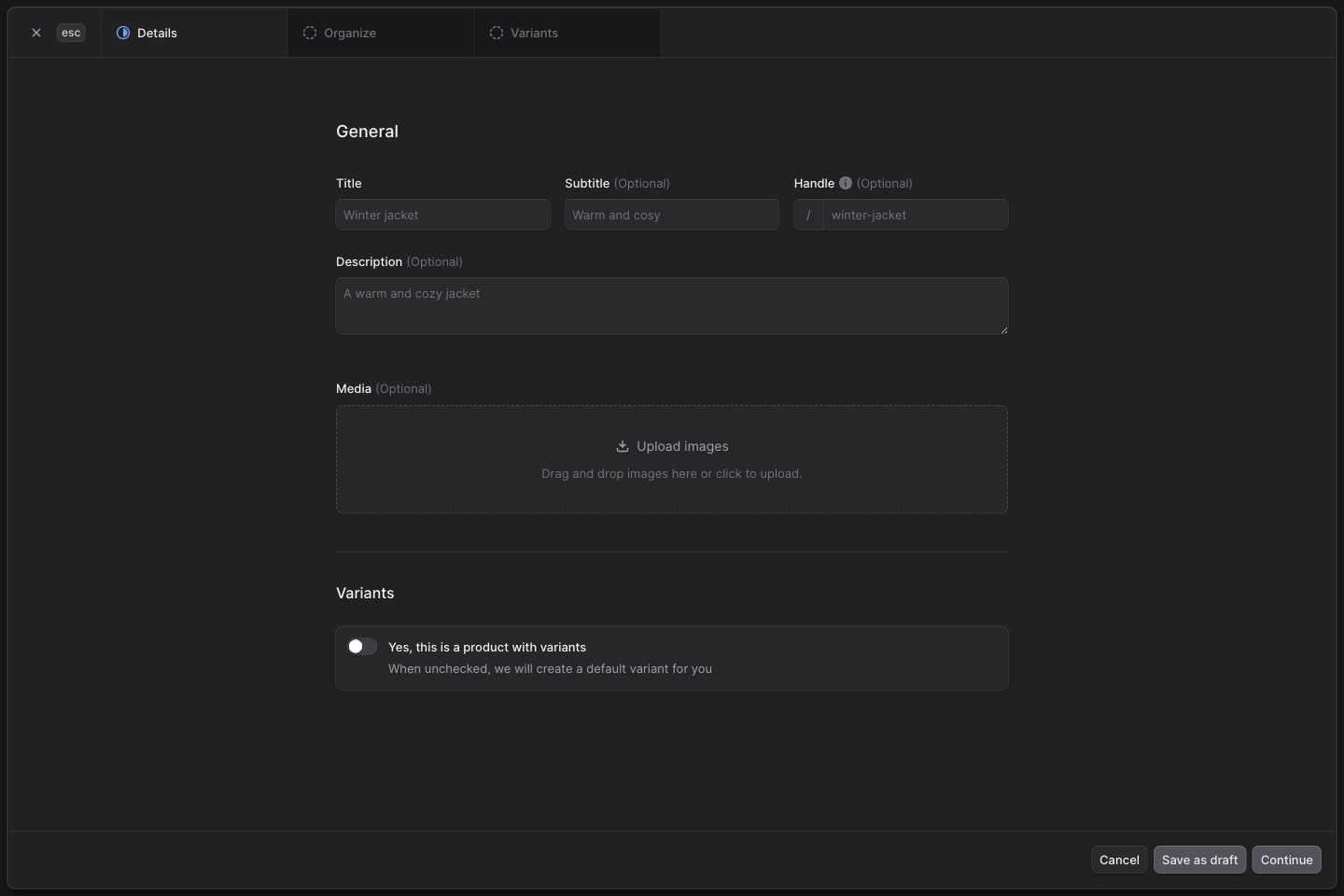
Task: Click into the Description text area
Action: click(672, 306)
